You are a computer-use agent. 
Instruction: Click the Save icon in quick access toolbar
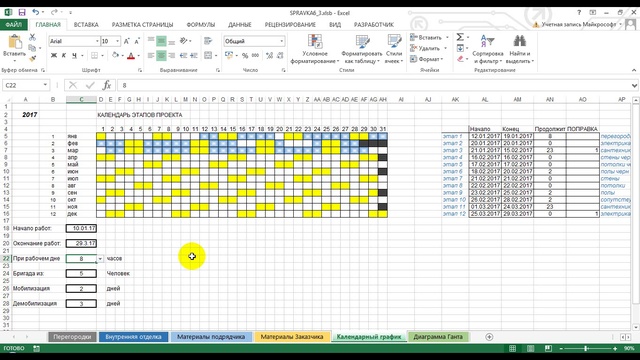[x=22, y=13]
